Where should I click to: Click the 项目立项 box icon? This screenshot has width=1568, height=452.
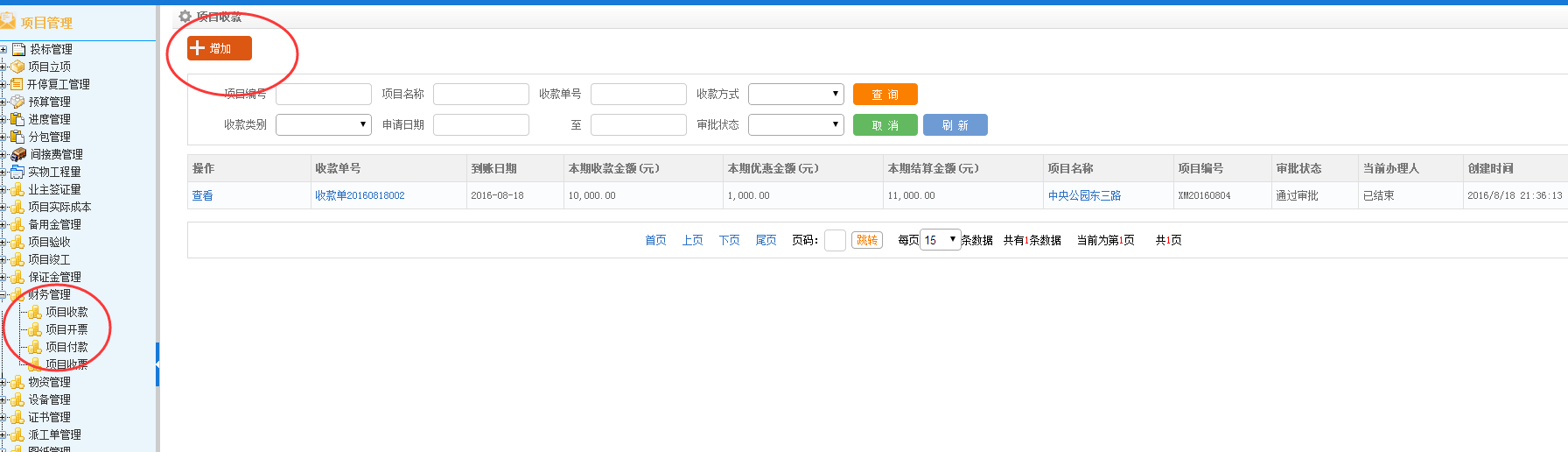(17, 67)
